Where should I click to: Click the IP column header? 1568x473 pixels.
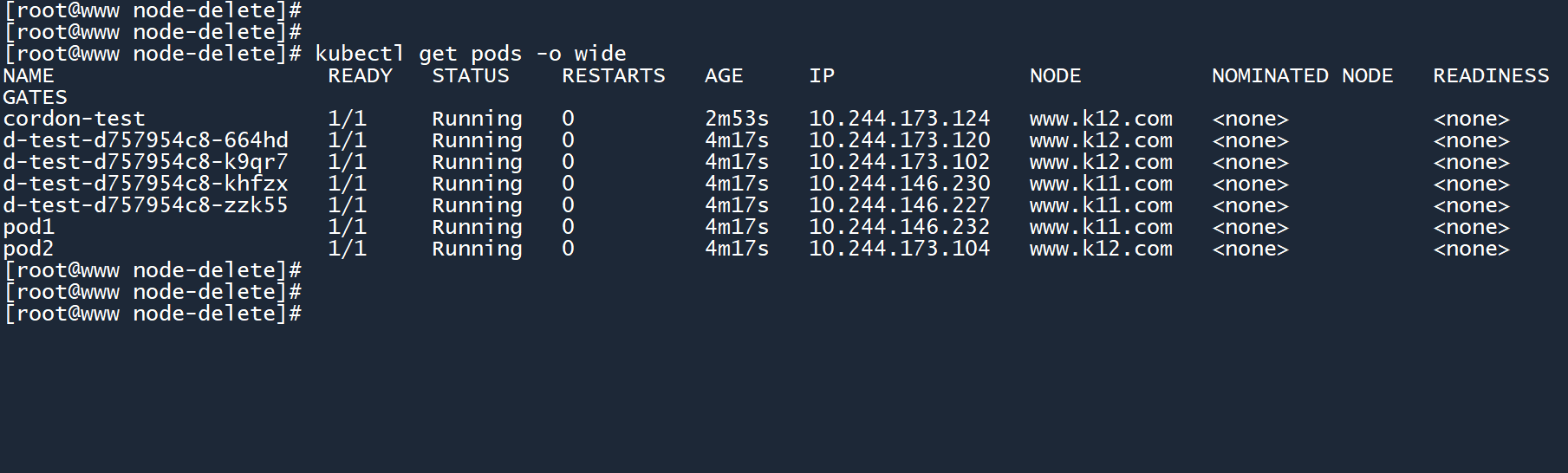click(822, 76)
